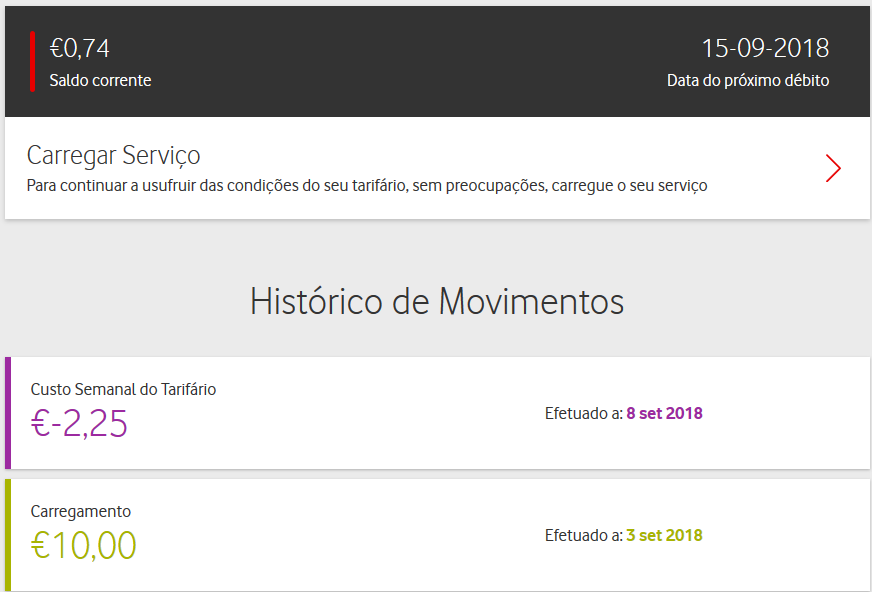The image size is (872, 592).
Task: Expand Carregar Serviço with the red chevron
Action: coord(833,169)
